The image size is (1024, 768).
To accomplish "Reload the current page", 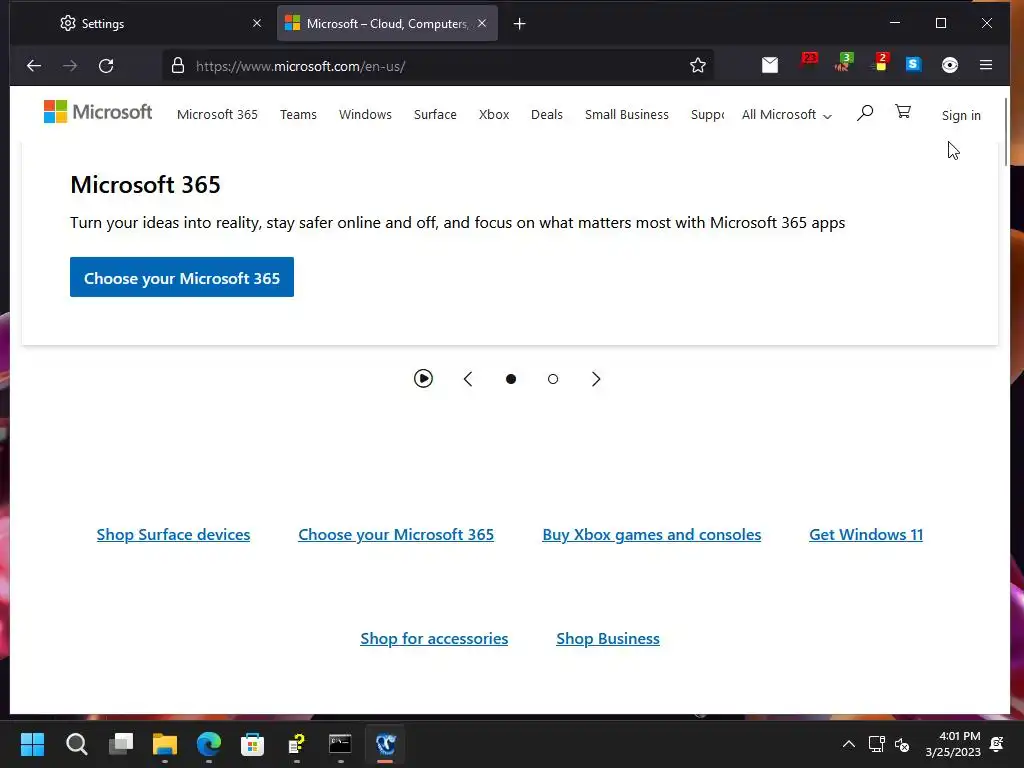I will (x=106, y=65).
